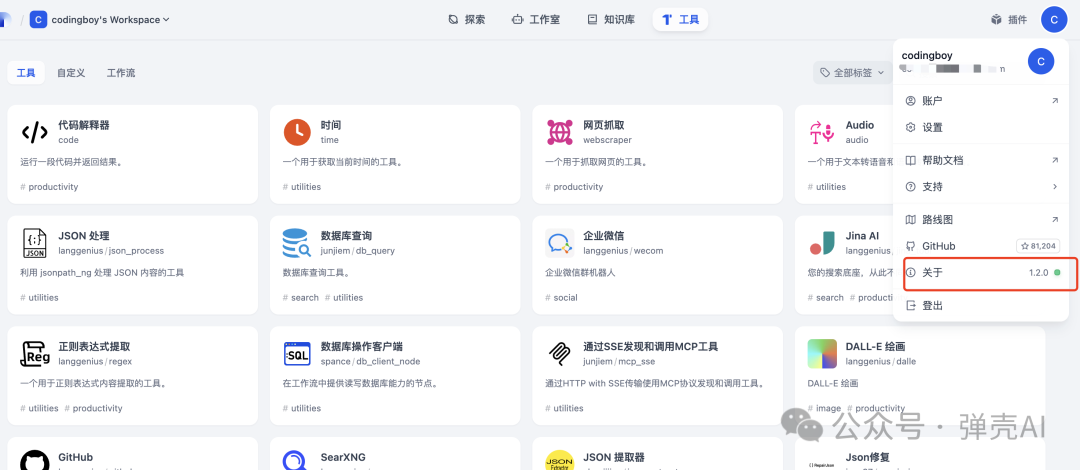Viewport: 1080px width, 470px height.
Task: Open the 全部标签 tag filter dropdown
Action: pyautogui.click(x=853, y=72)
